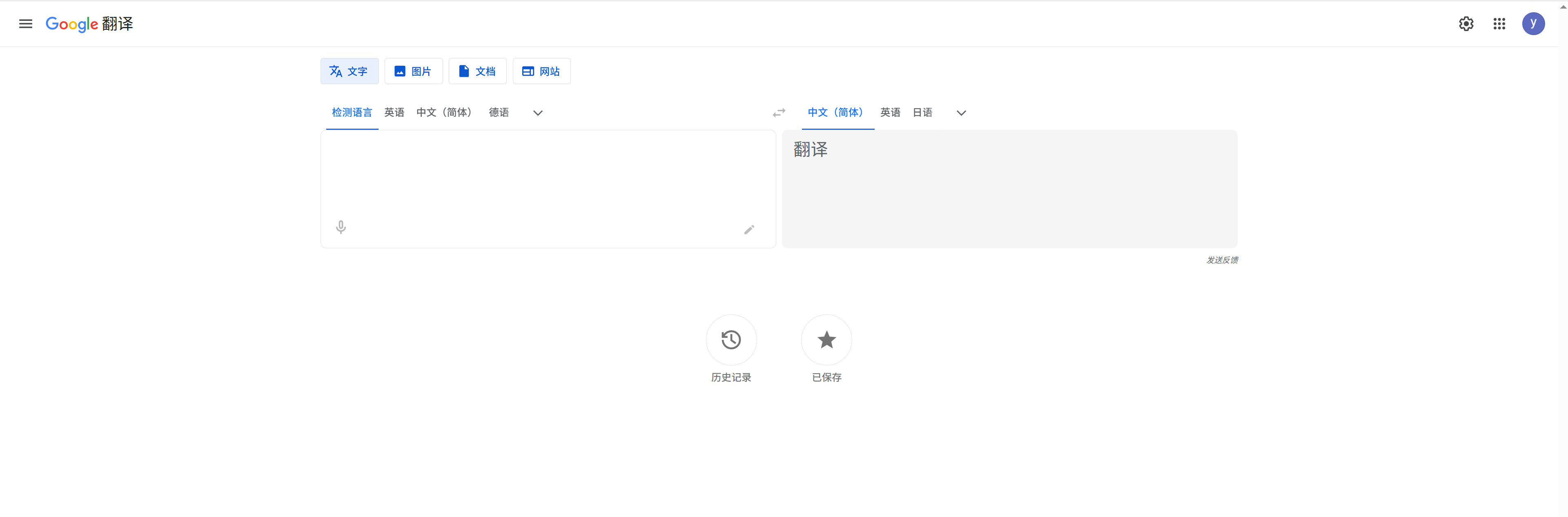Swap the source and target languages

coord(779,113)
